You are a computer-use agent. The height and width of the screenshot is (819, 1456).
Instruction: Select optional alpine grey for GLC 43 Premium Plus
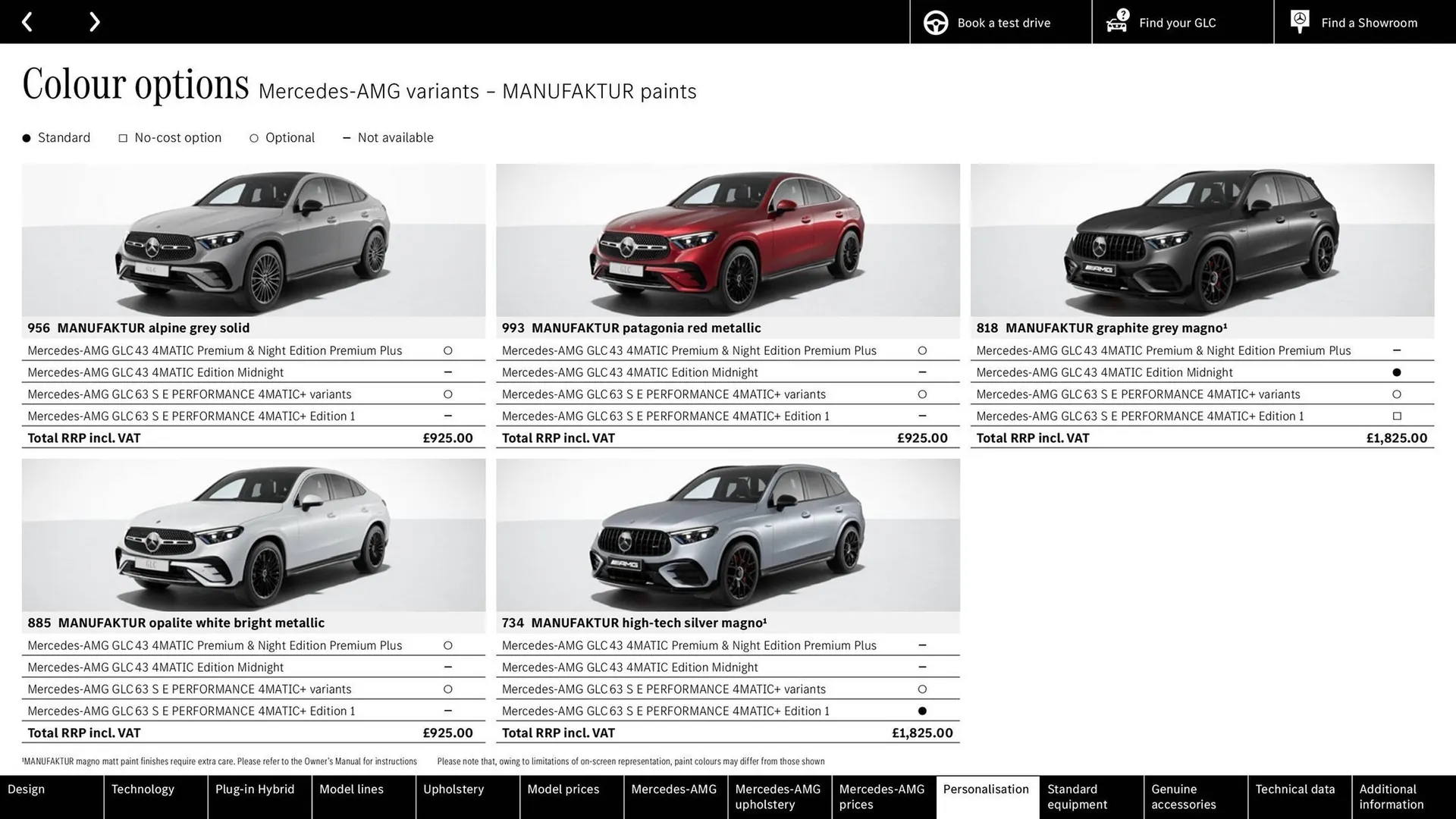point(448,350)
